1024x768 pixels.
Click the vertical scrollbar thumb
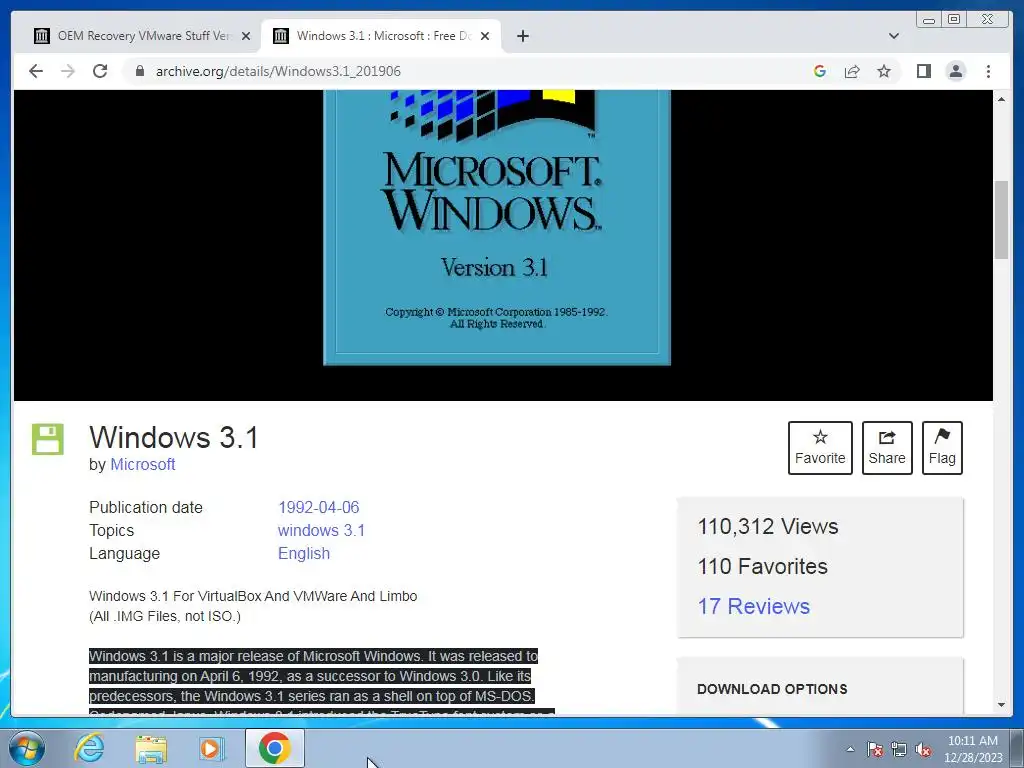(1002, 220)
